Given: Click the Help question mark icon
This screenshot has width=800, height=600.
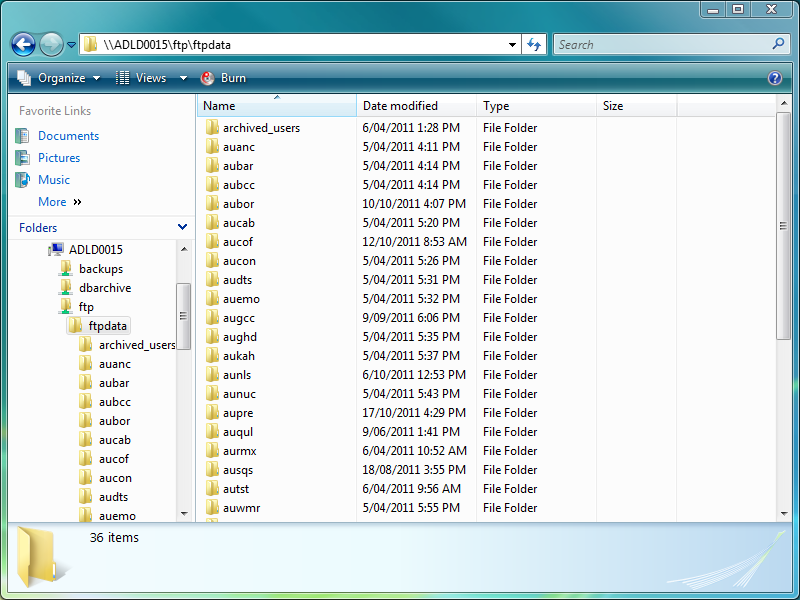Looking at the screenshot, I should (x=777, y=77).
